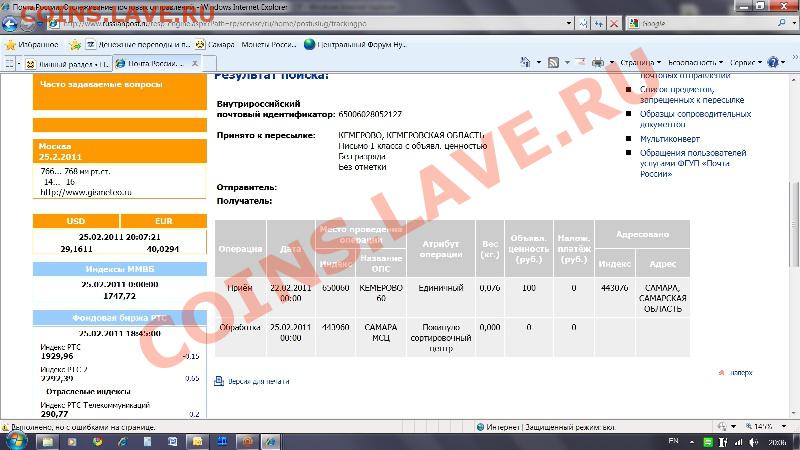Click the Add to Favorites bar icon
Screen dimensions: 800x450
click(x=75, y=45)
